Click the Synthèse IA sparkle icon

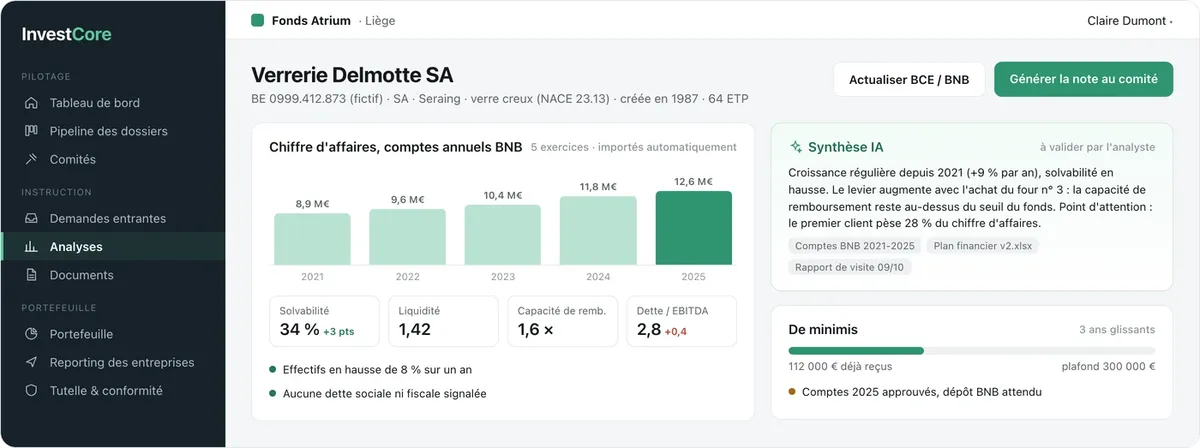[x=796, y=147]
